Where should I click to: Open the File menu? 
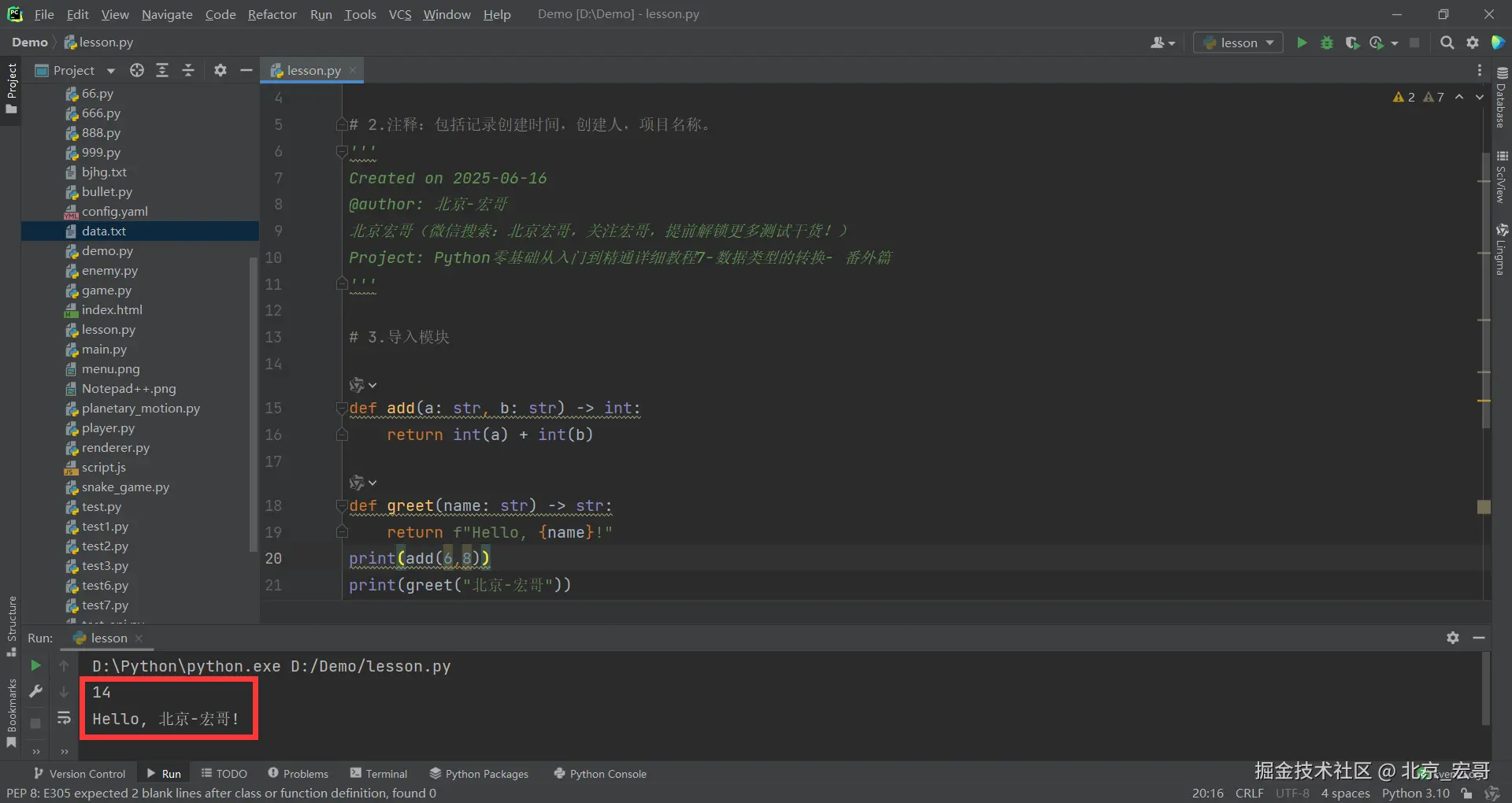pos(44,14)
